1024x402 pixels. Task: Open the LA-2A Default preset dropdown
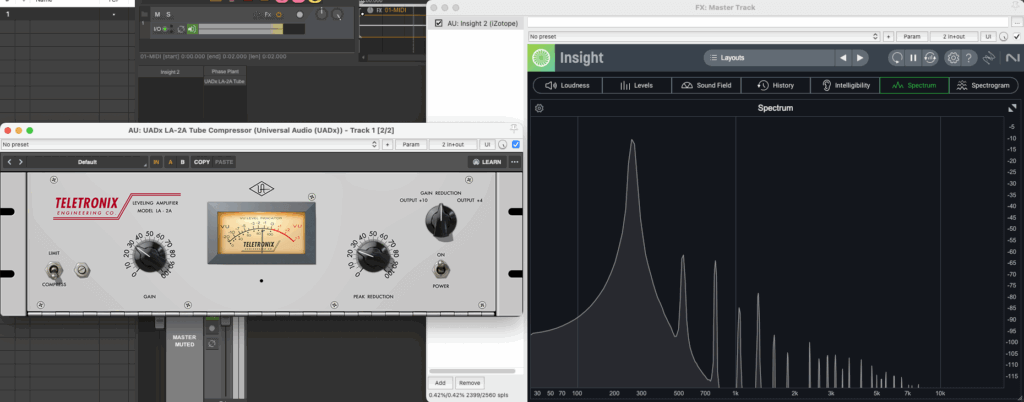(87, 162)
